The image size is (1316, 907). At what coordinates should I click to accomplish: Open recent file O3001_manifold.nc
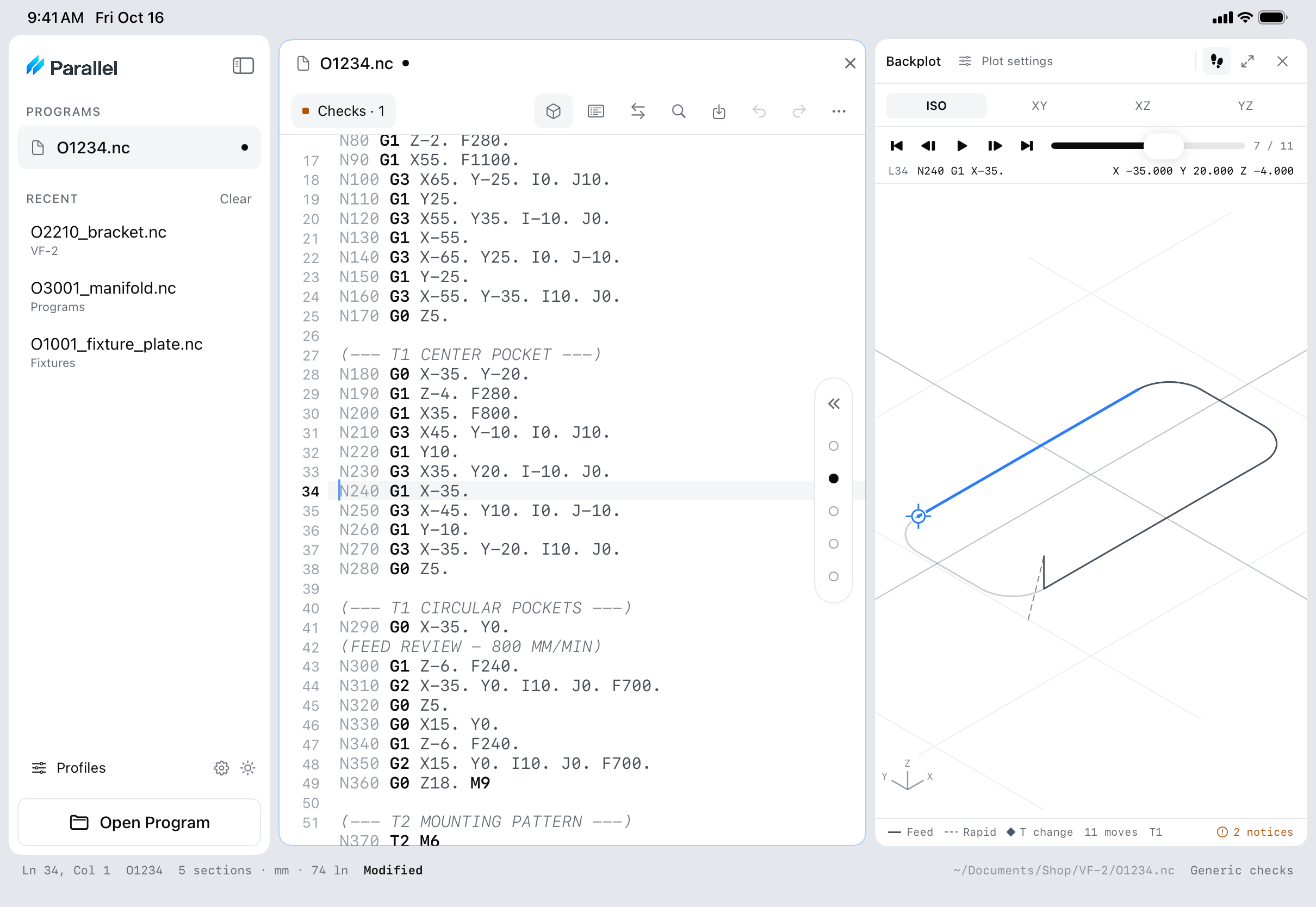pyautogui.click(x=139, y=297)
